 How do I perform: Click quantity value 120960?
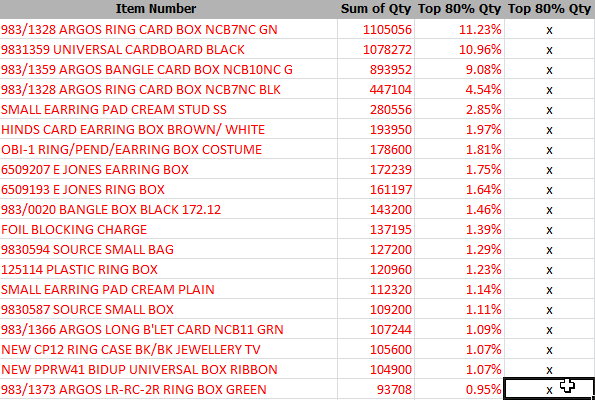[x=390, y=270]
